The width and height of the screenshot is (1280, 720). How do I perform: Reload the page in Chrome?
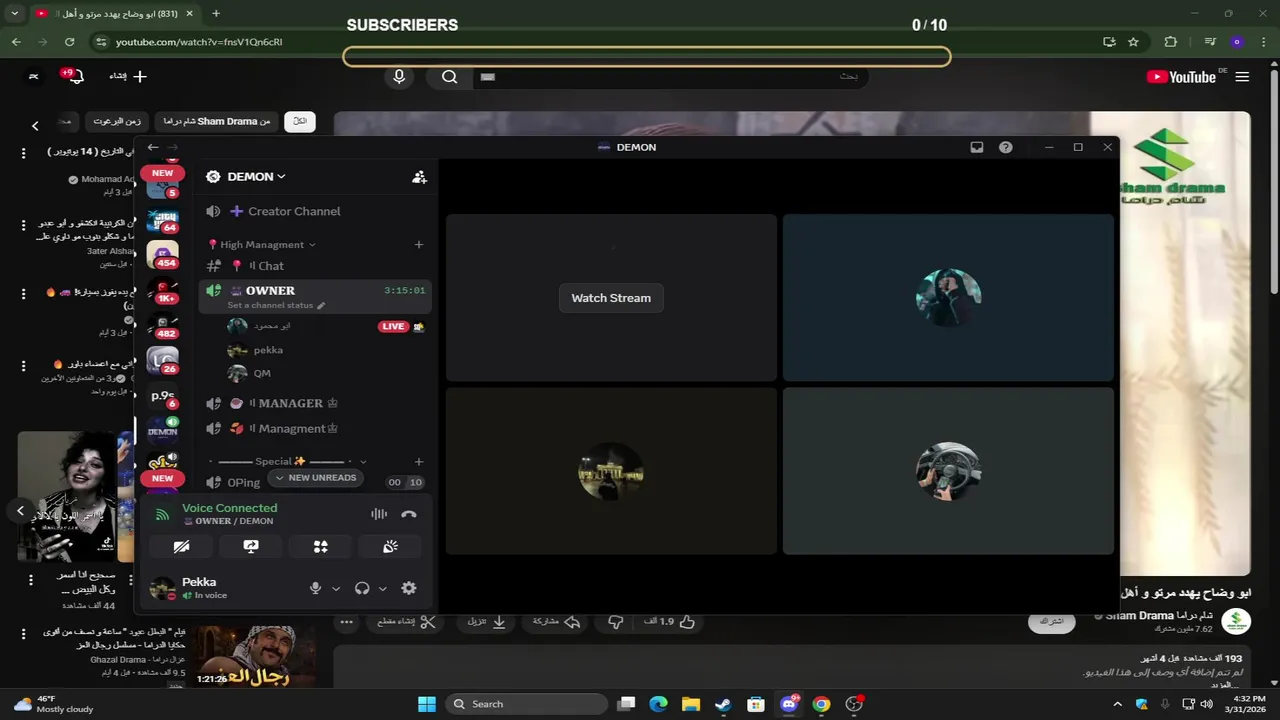point(69,42)
